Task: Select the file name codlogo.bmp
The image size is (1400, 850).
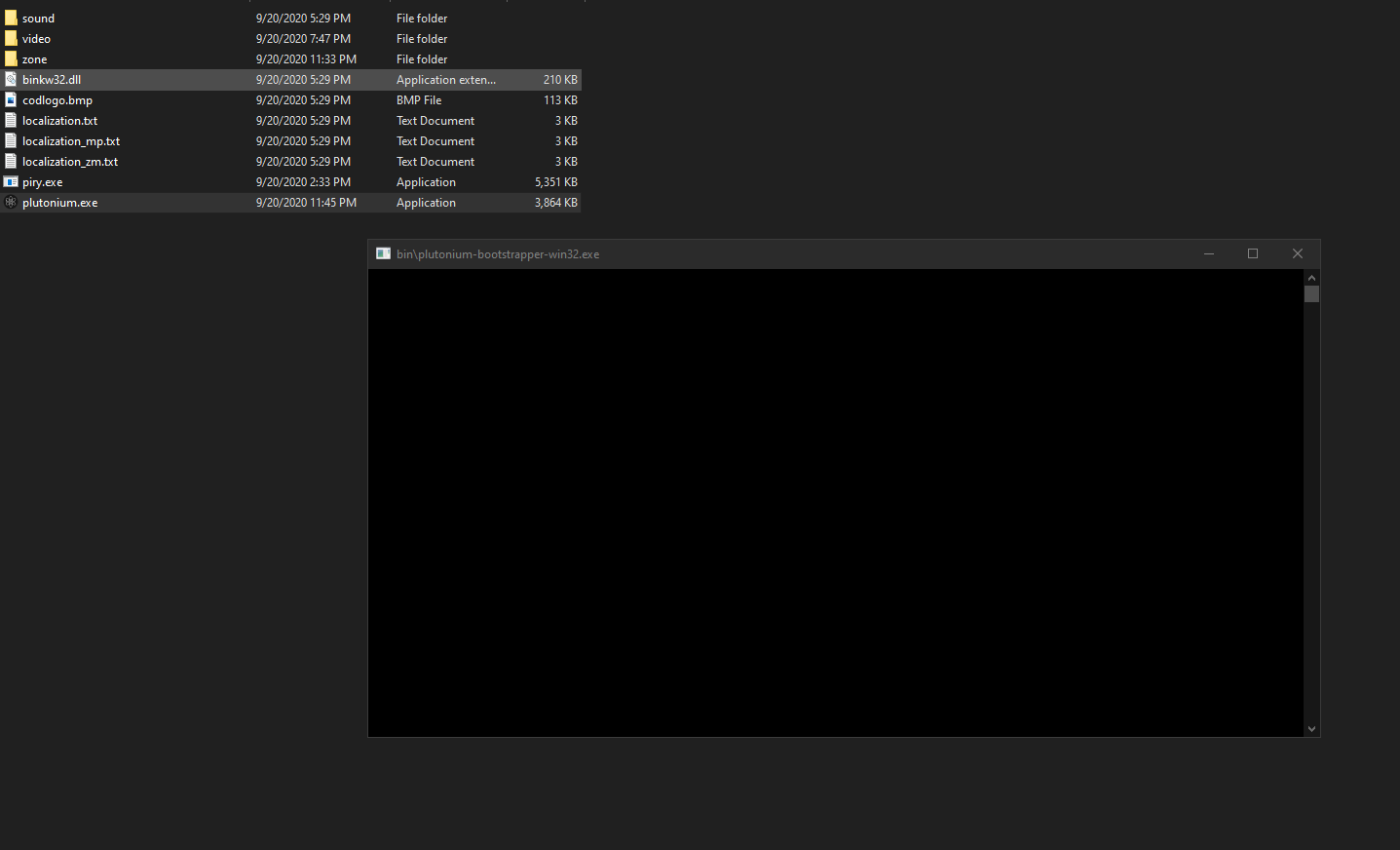Action: tap(57, 100)
